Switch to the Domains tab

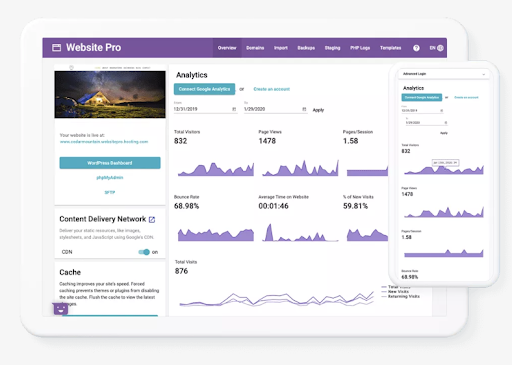click(x=255, y=48)
